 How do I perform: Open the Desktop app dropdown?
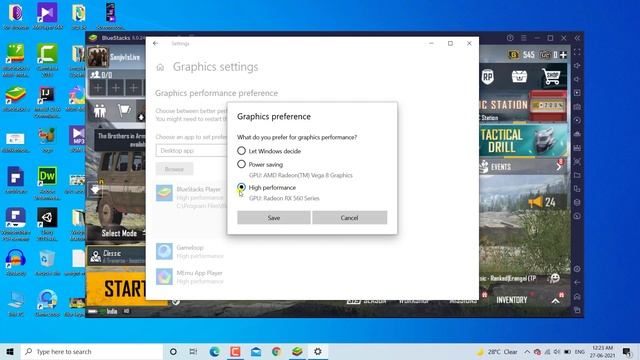pos(191,151)
